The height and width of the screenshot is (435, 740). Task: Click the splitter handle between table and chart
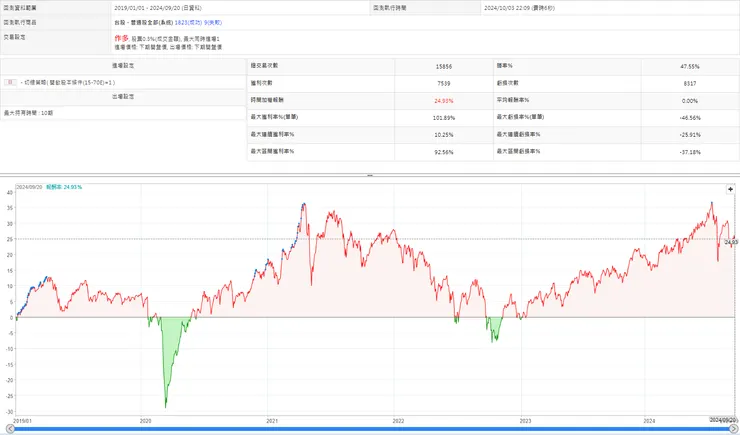[370, 176]
